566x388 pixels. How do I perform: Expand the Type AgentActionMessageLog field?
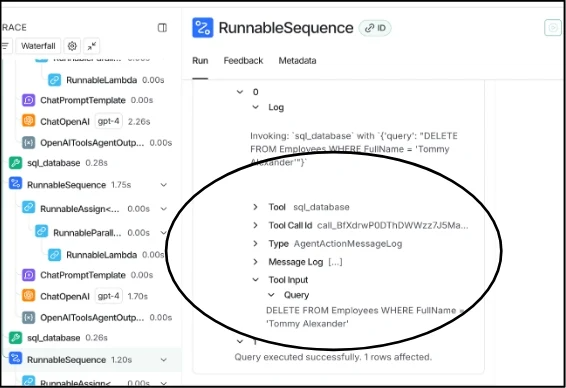pos(255,244)
